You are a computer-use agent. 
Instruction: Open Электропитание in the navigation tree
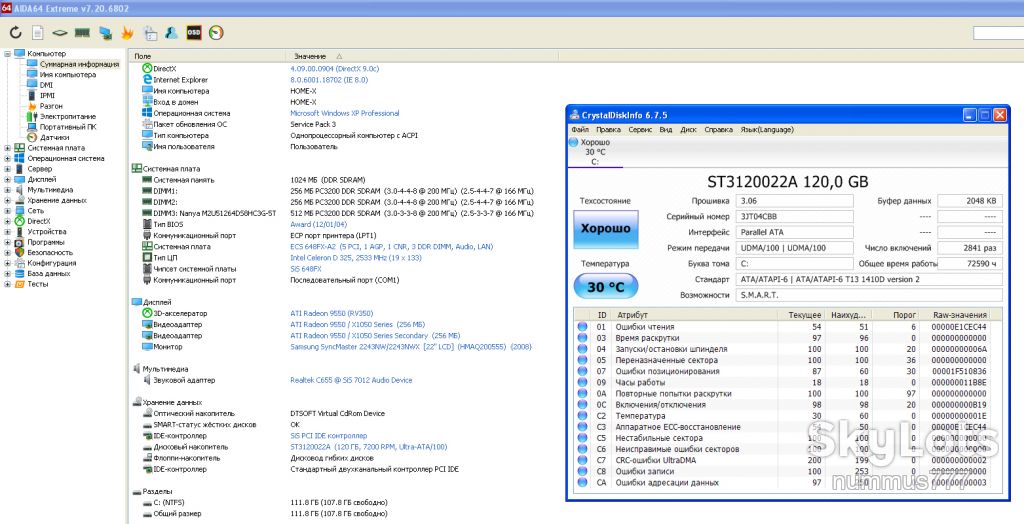[68, 116]
